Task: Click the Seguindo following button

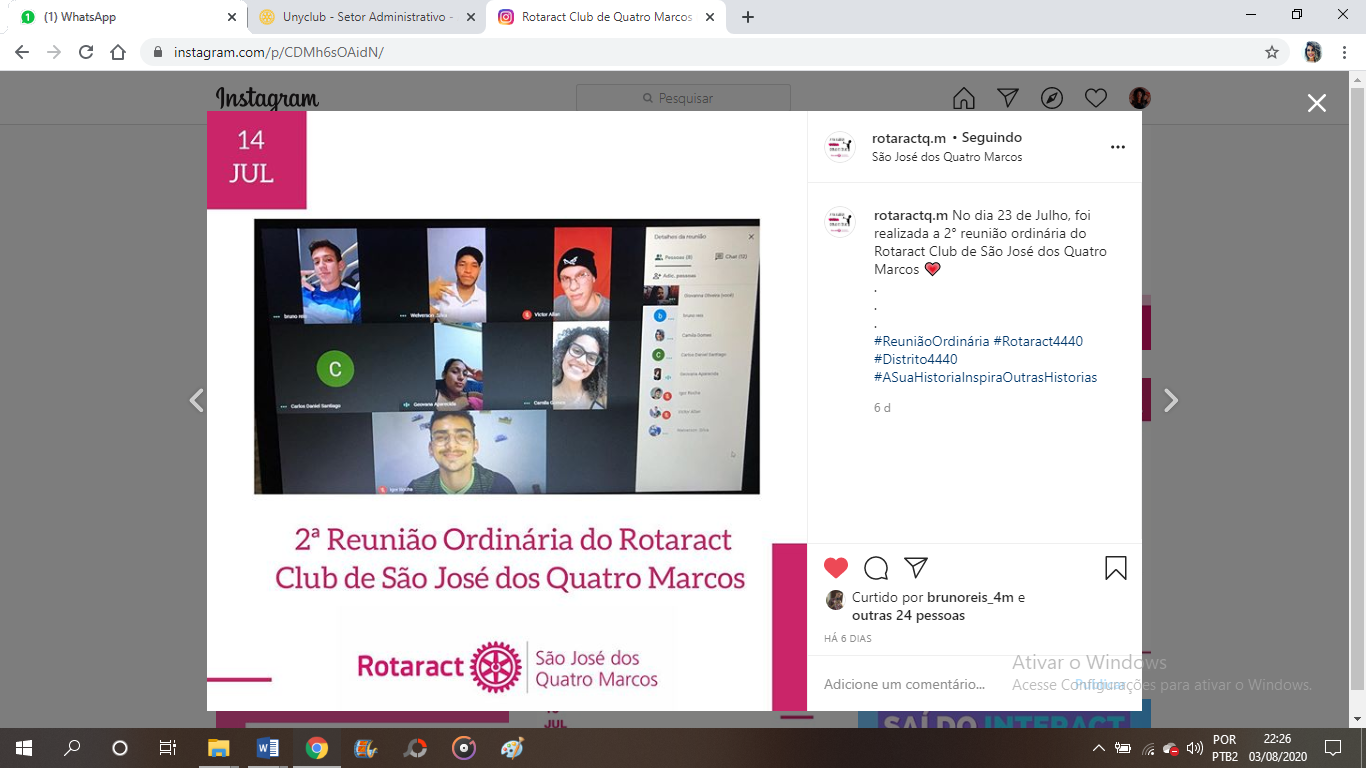Action: 992,138
